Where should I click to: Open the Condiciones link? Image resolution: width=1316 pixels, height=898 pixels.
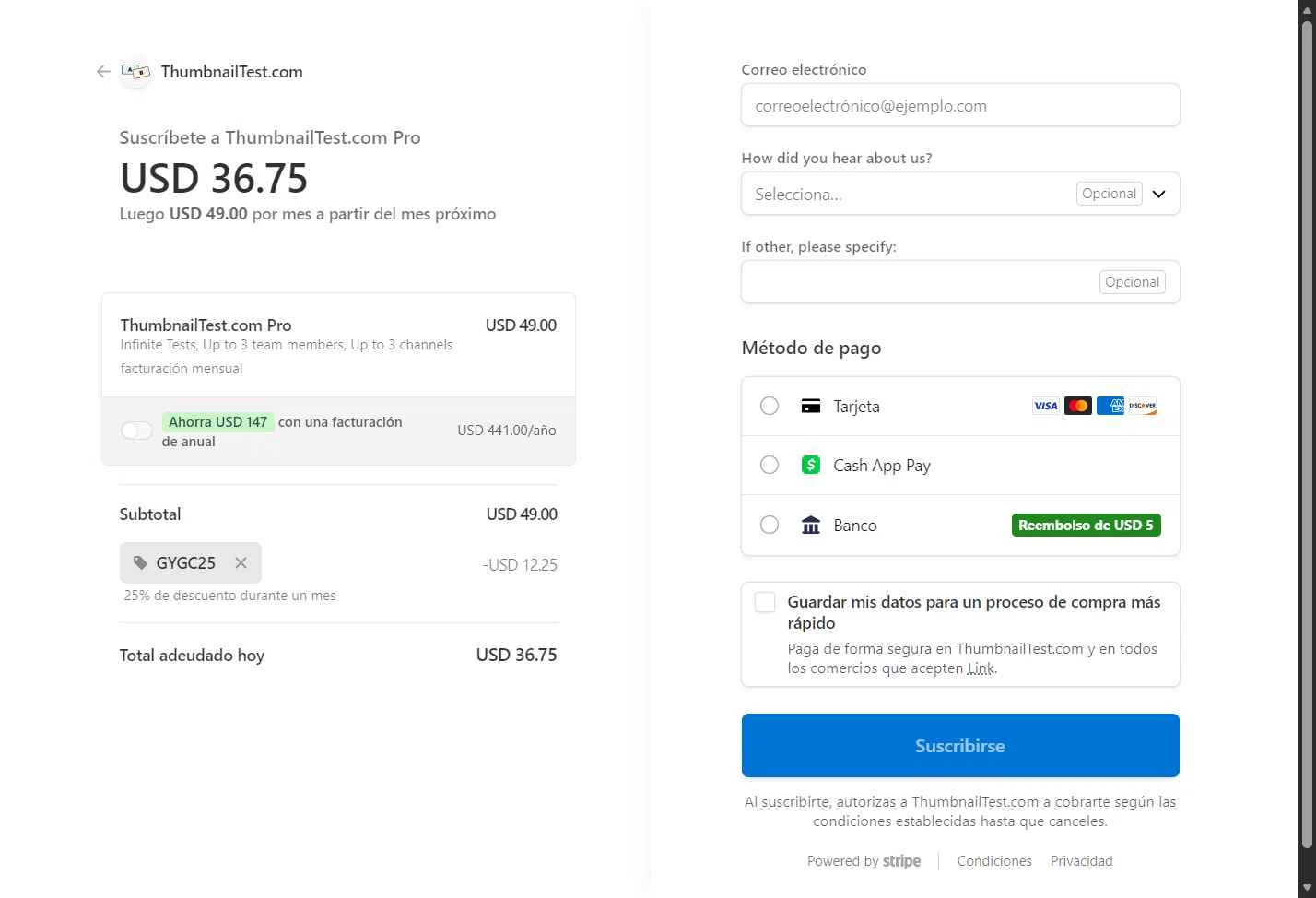994,861
